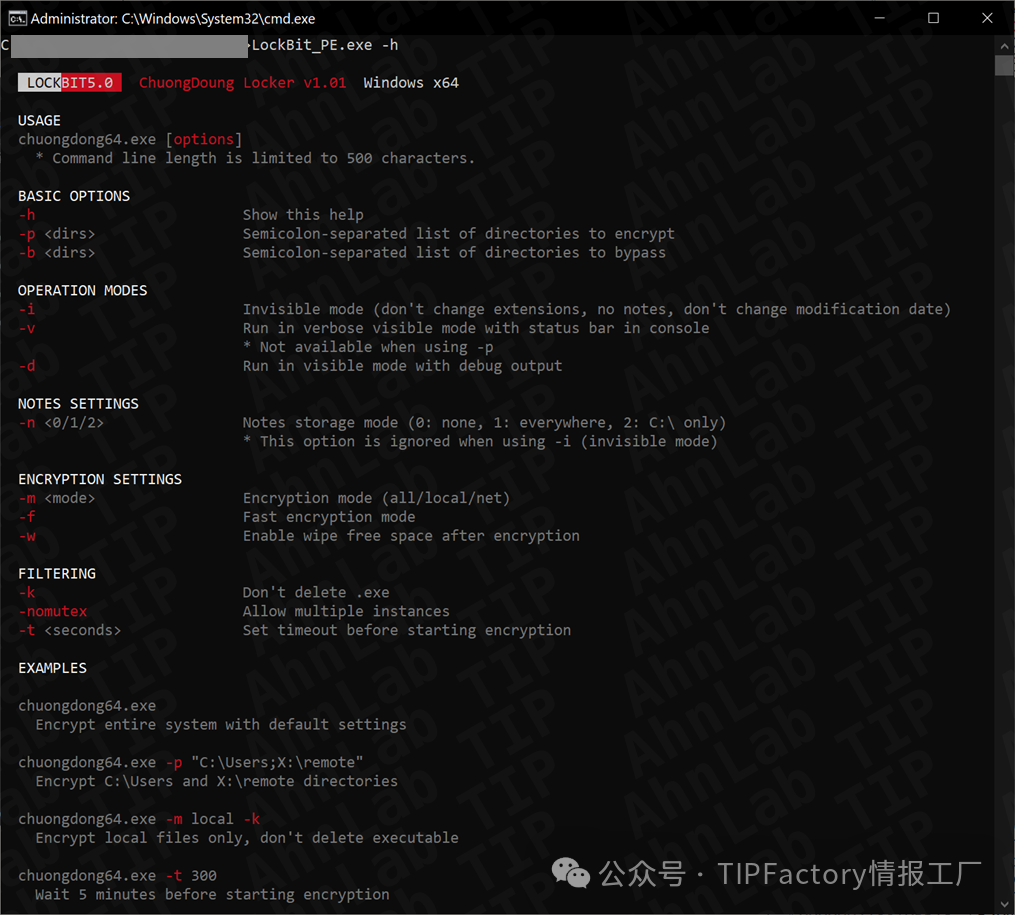
Task: Click the '"C:\Users;X:\remote"' path argument
Action: click(x=277, y=762)
